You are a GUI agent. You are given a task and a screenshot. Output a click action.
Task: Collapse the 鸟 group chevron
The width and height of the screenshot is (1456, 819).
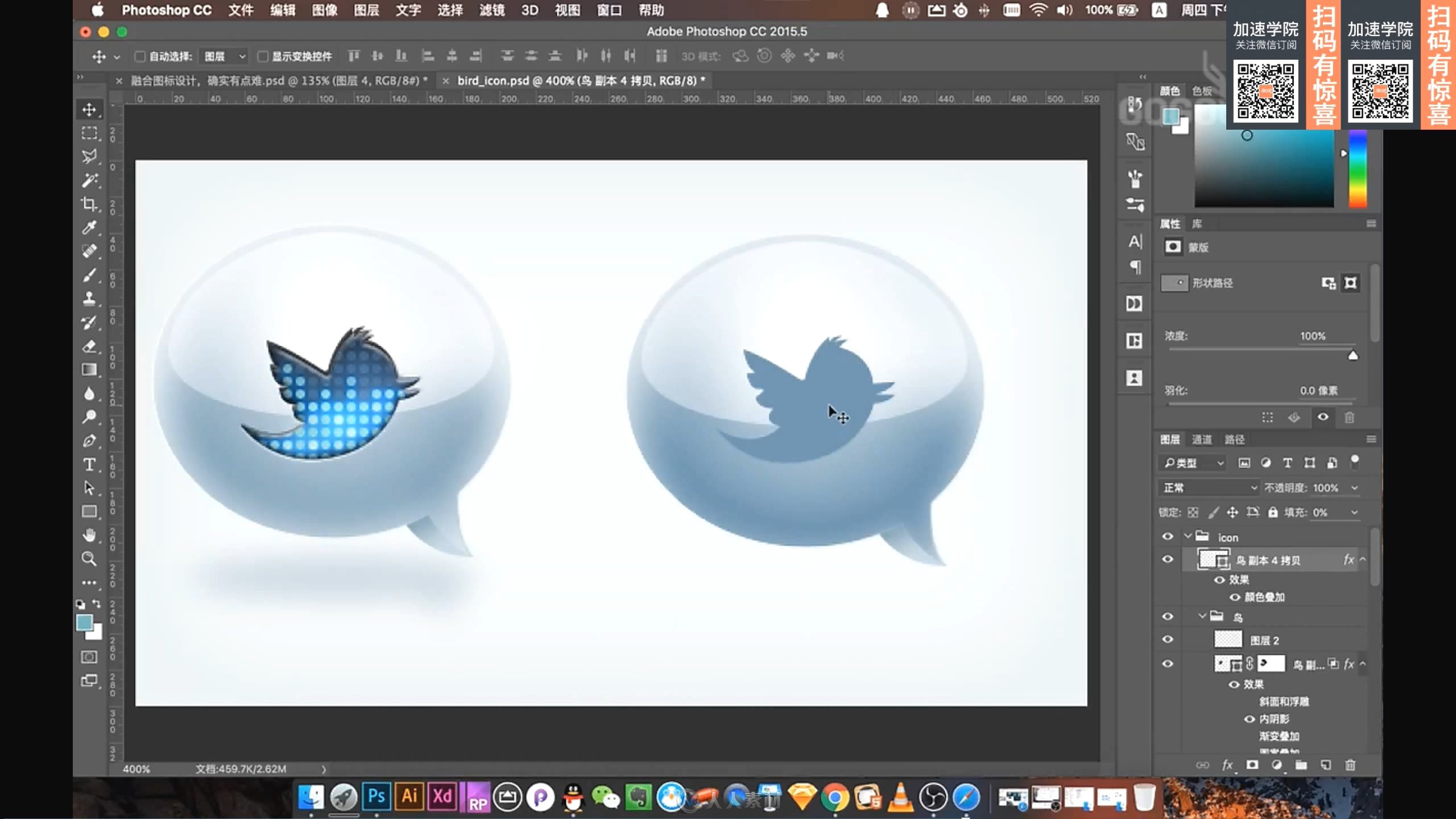[x=1202, y=616]
